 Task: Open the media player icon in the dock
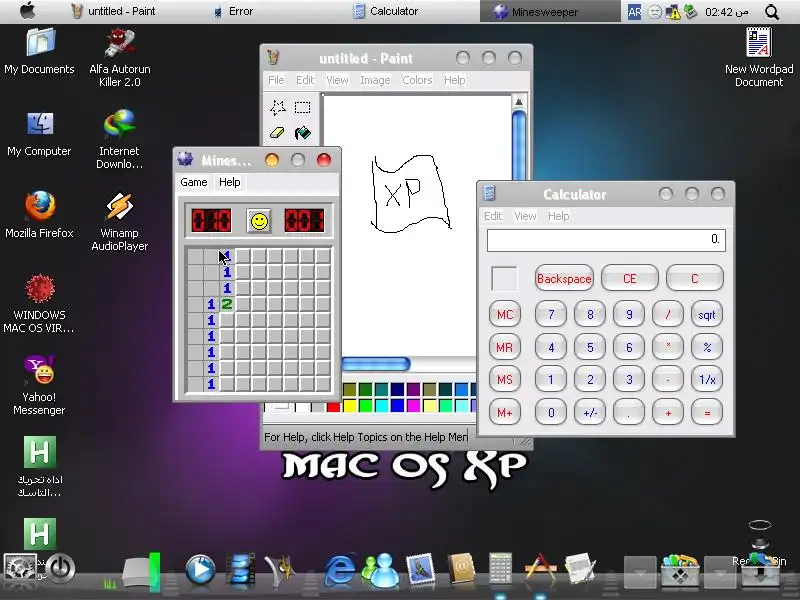(200, 568)
